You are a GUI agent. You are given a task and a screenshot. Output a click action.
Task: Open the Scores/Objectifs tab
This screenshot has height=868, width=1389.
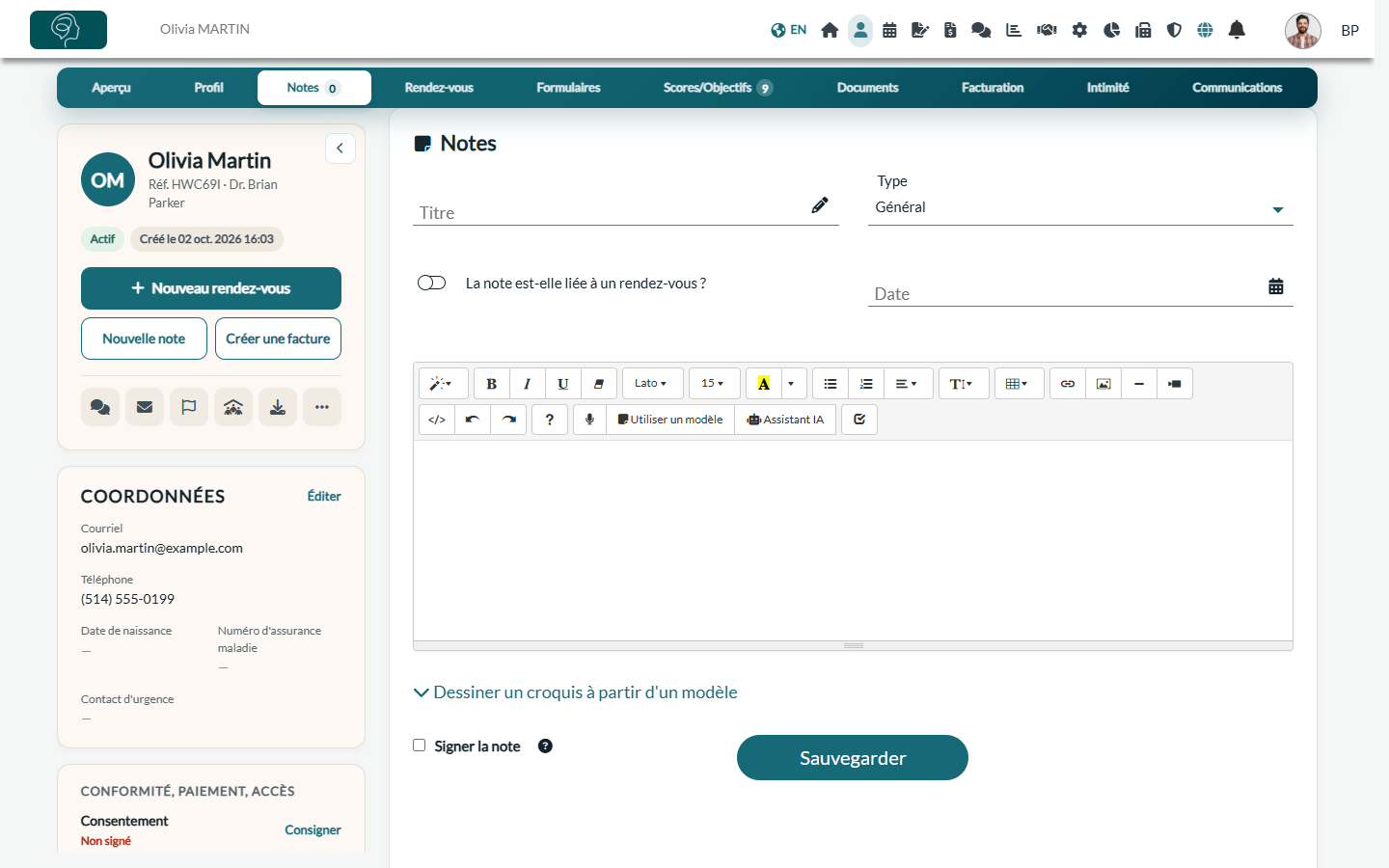coord(718,88)
